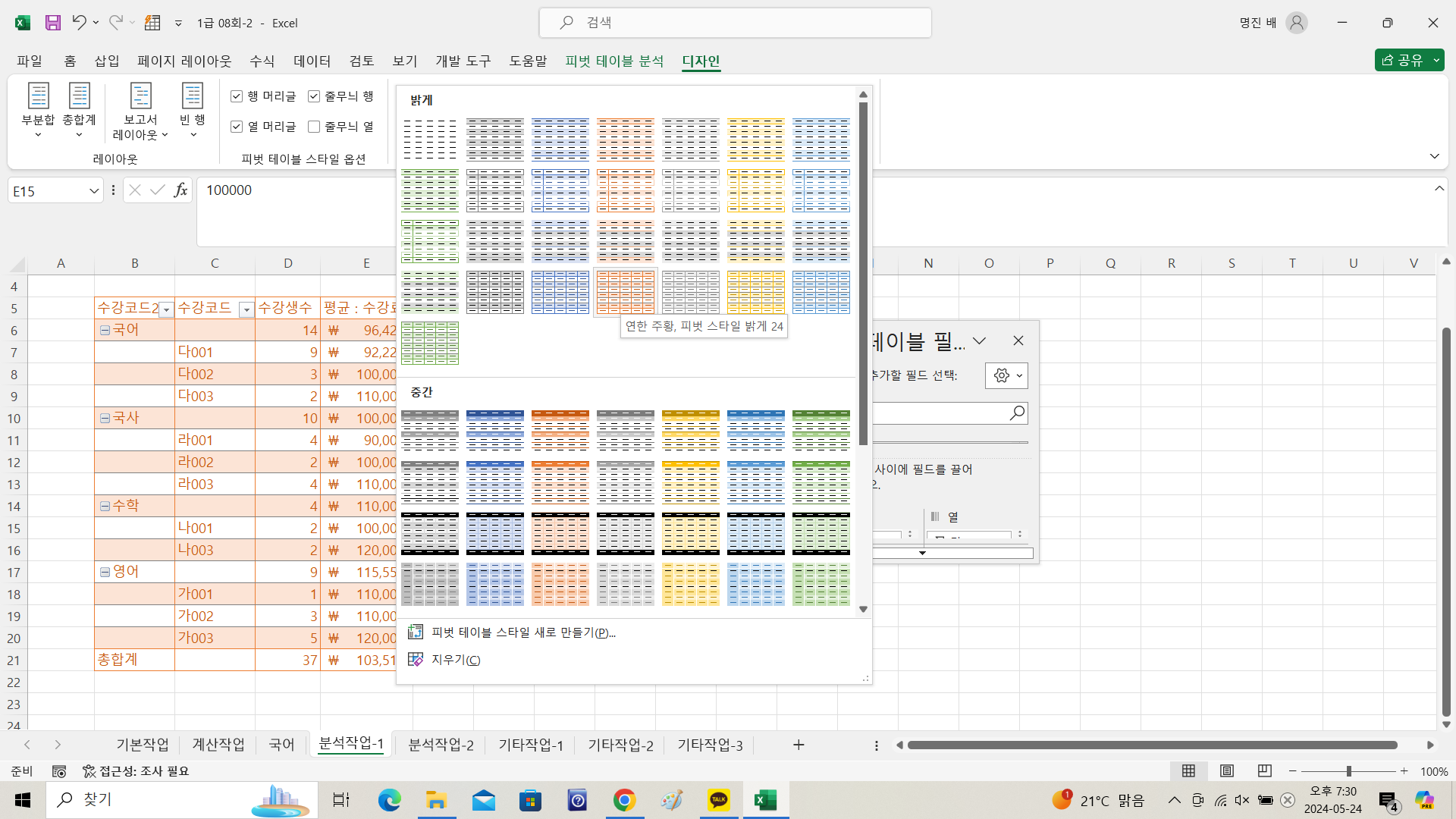1456x819 pixels.
Task: Switch to Page Layout view icon in status bar
Action: click(x=1226, y=770)
